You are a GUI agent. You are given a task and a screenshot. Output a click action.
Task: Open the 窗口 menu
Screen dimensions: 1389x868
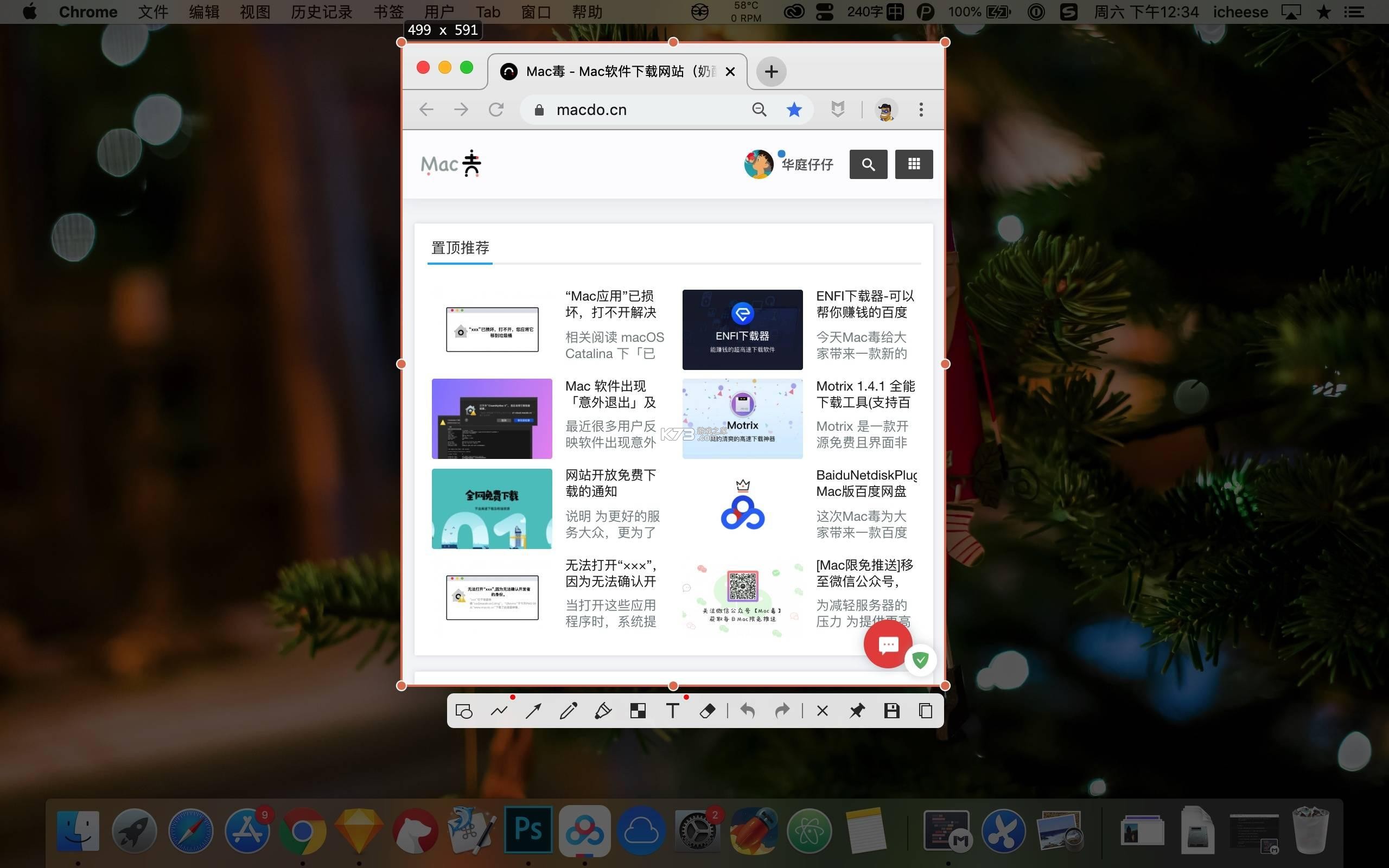coord(536,12)
